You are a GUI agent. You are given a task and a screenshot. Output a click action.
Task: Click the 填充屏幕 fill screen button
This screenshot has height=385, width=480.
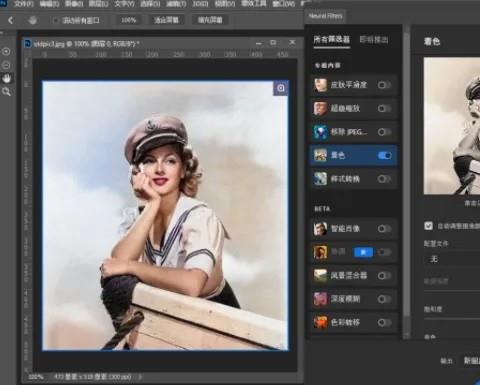[210, 20]
